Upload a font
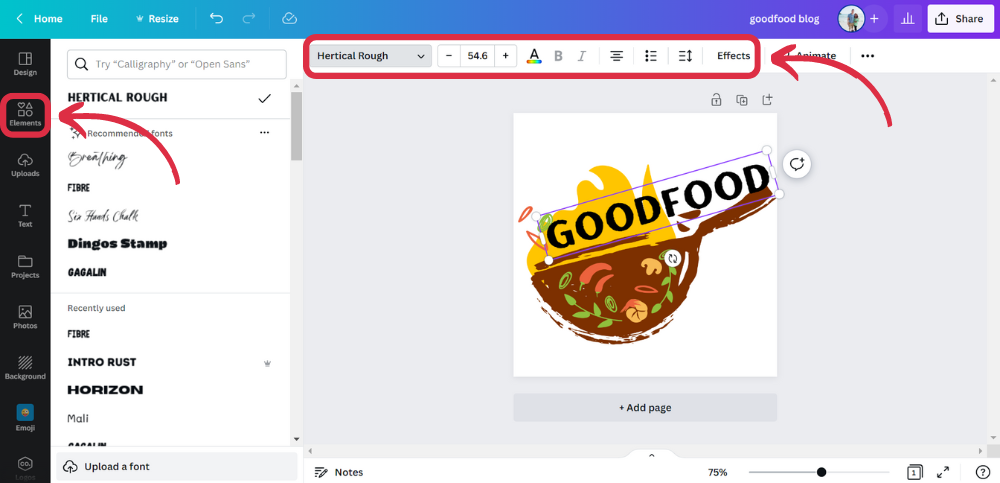The width and height of the screenshot is (1000, 483). coord(177,466)
